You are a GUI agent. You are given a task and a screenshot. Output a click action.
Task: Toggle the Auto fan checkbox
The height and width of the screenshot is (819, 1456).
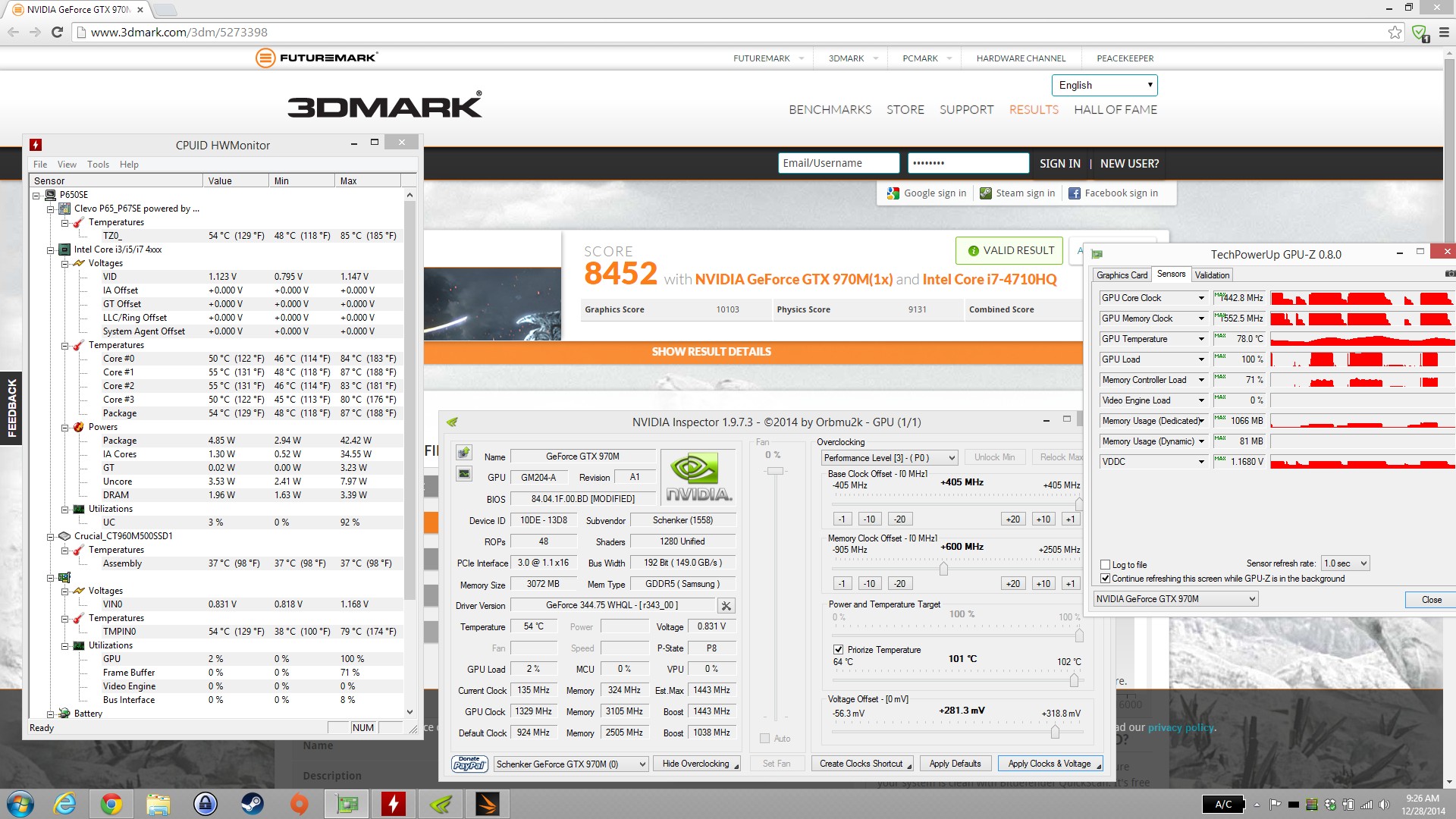(764, 738)
